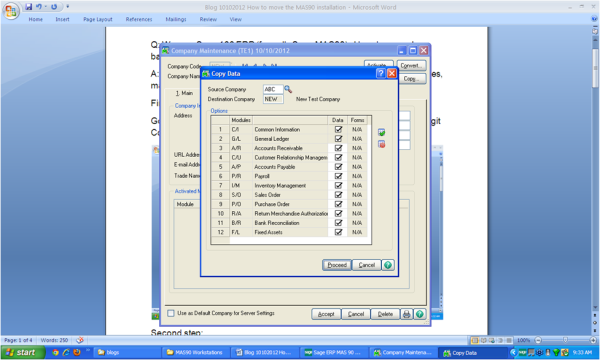Screen dimensions: 600x360
Task: Click the Destination Company field
Action: click(273, 99)
